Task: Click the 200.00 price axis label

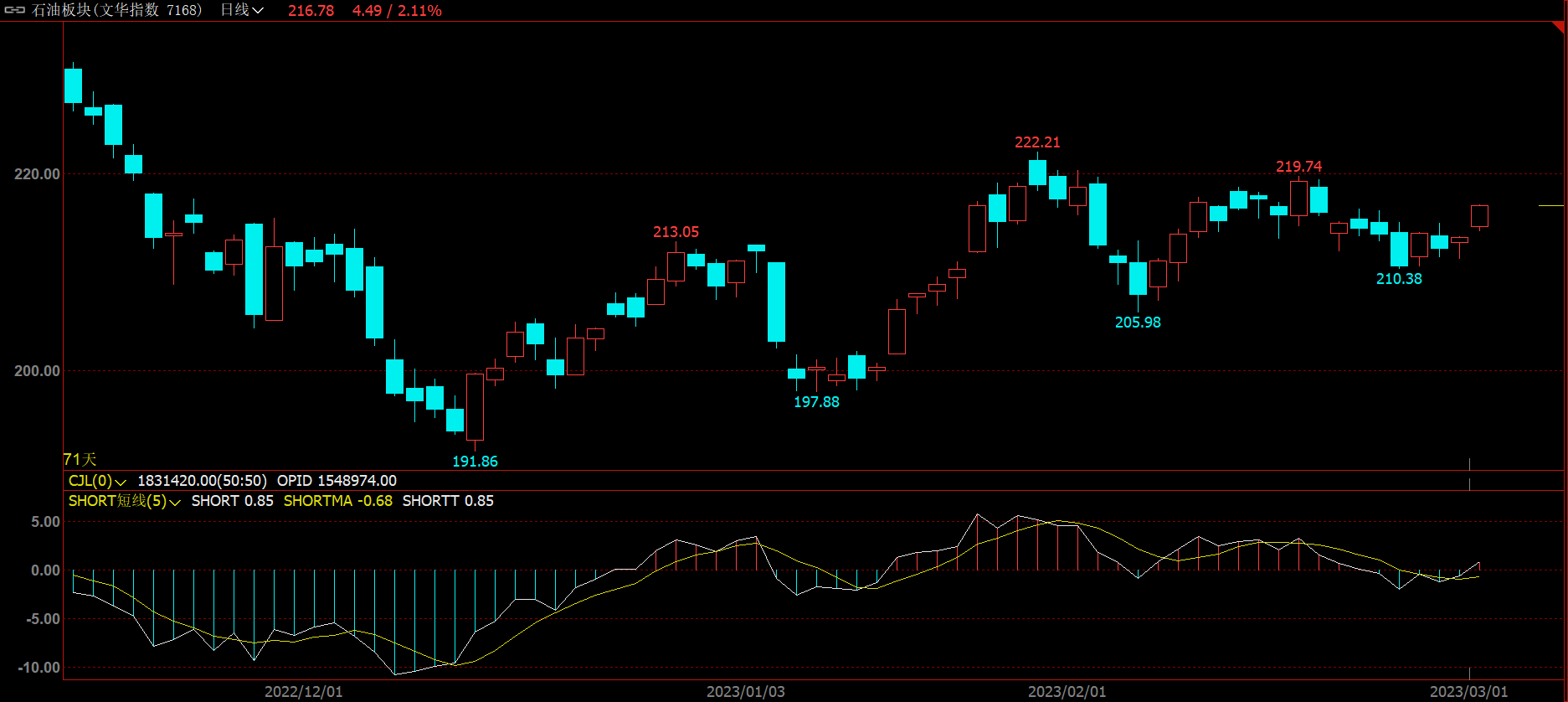Action: pos(37,371)
